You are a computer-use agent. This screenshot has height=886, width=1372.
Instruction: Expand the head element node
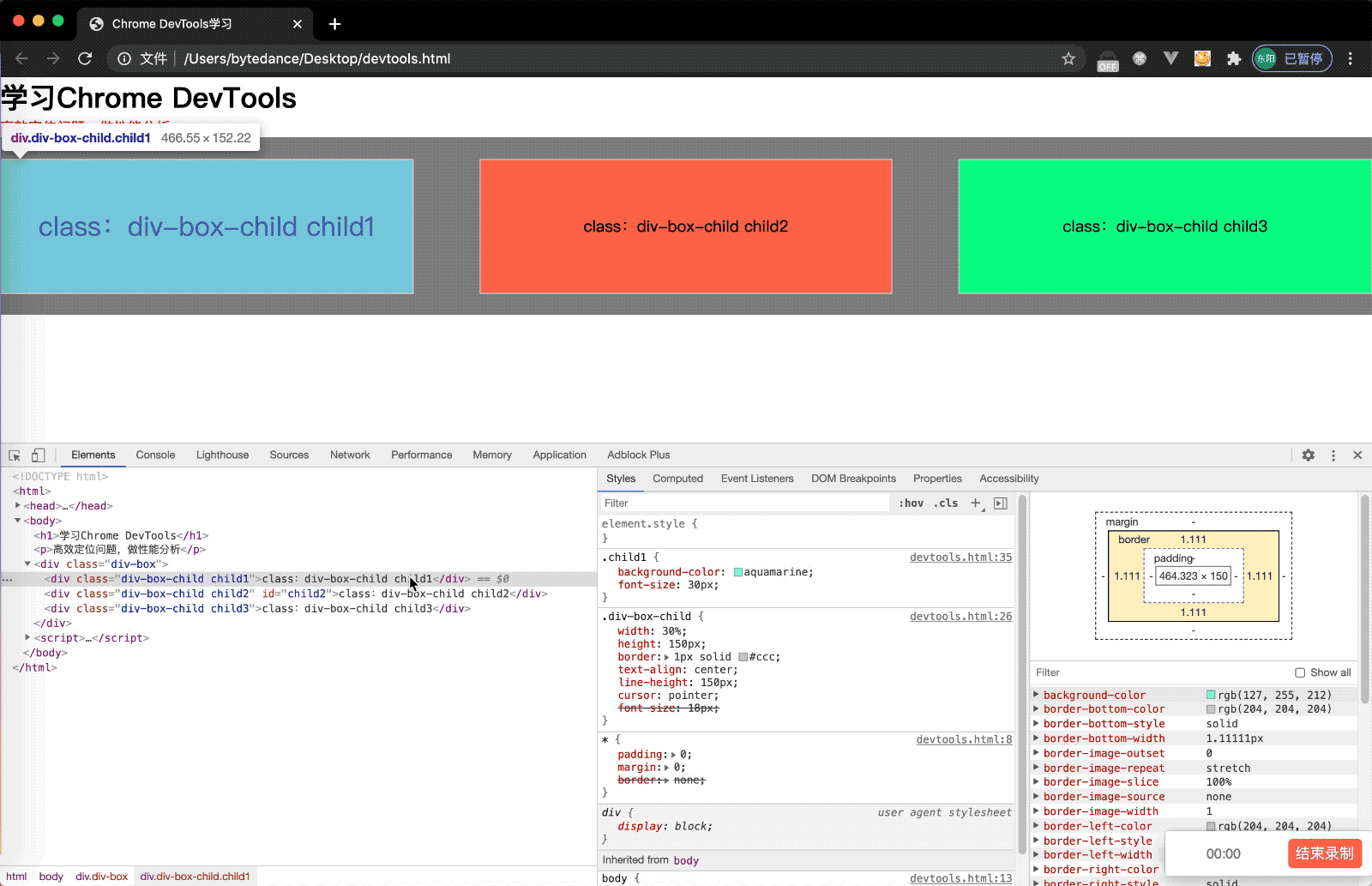coord(17,506)
